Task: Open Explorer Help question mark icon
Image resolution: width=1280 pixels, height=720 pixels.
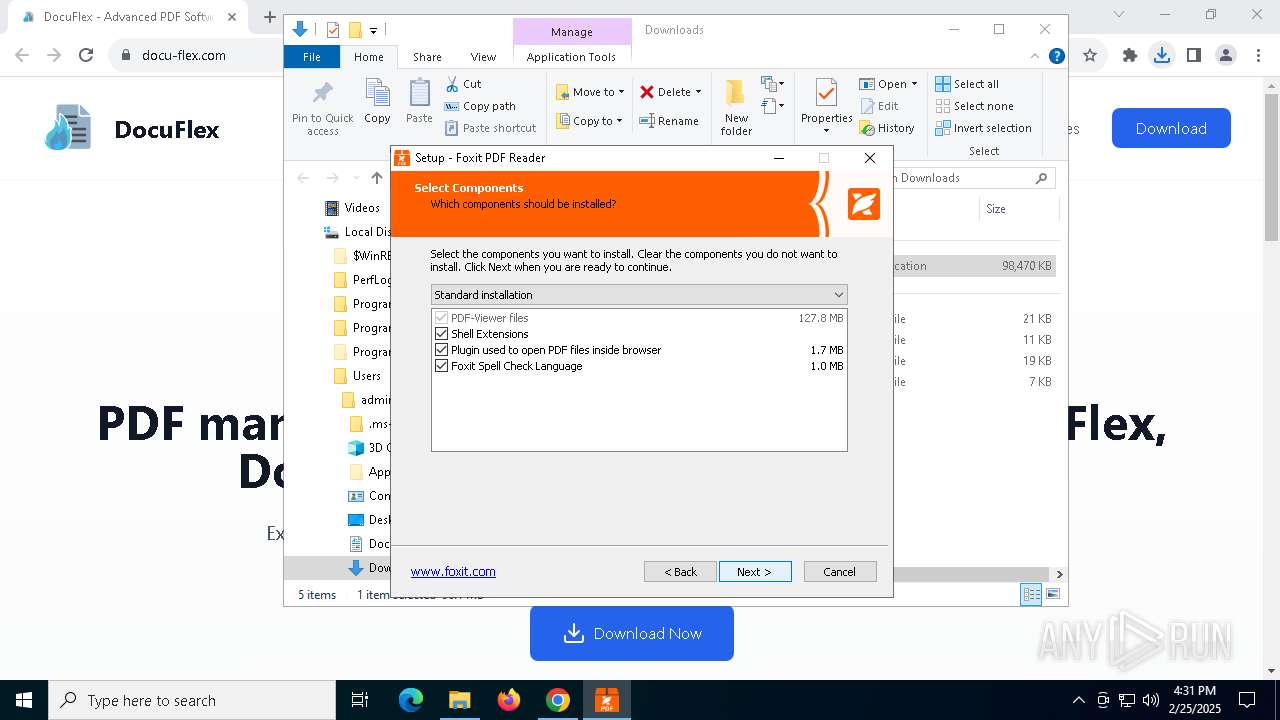Action: click(1056, 57)
